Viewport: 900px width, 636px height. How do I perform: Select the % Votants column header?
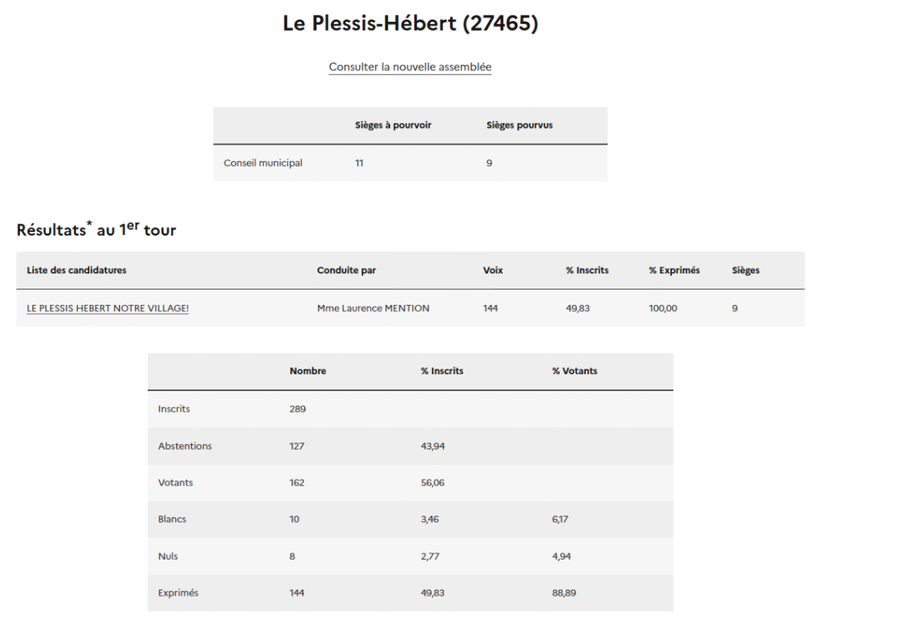[574, 371]
